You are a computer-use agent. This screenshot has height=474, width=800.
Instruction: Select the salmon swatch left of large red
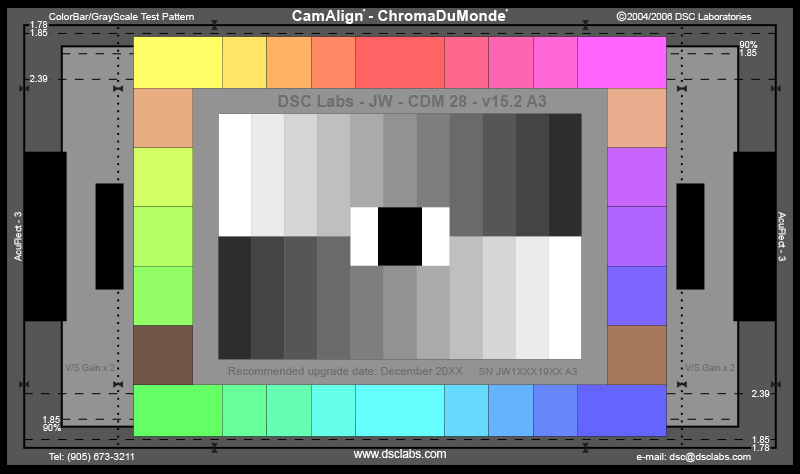(333, 62)
